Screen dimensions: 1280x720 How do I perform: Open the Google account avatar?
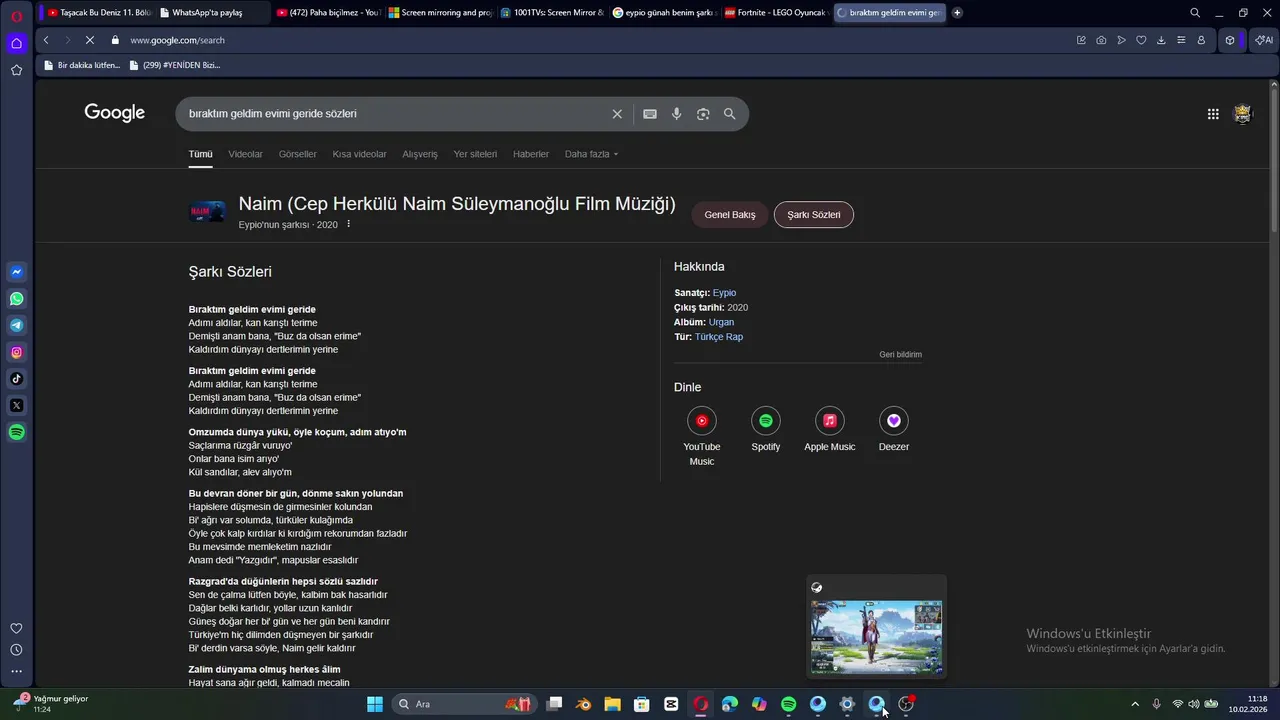(x=1243, y=114)
